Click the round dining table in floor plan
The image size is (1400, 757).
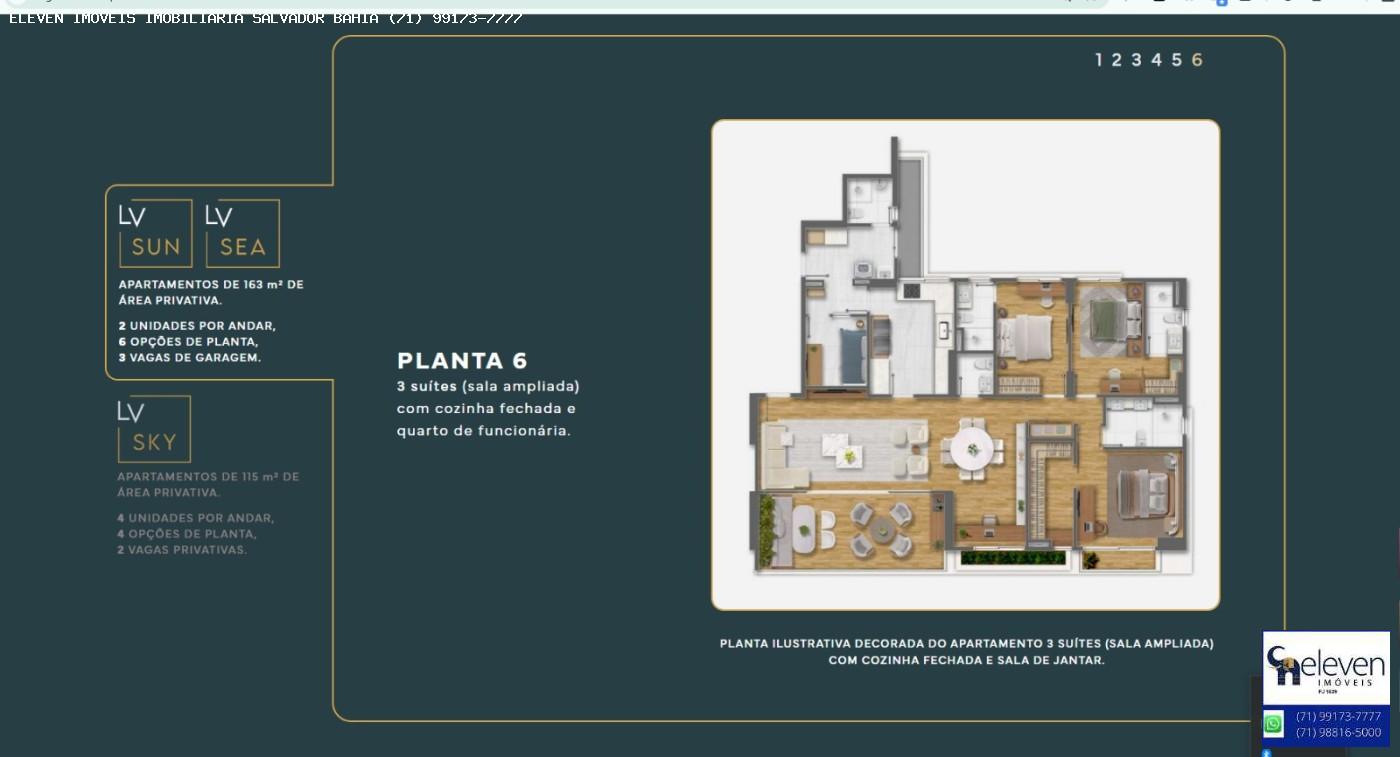point(971,448)
